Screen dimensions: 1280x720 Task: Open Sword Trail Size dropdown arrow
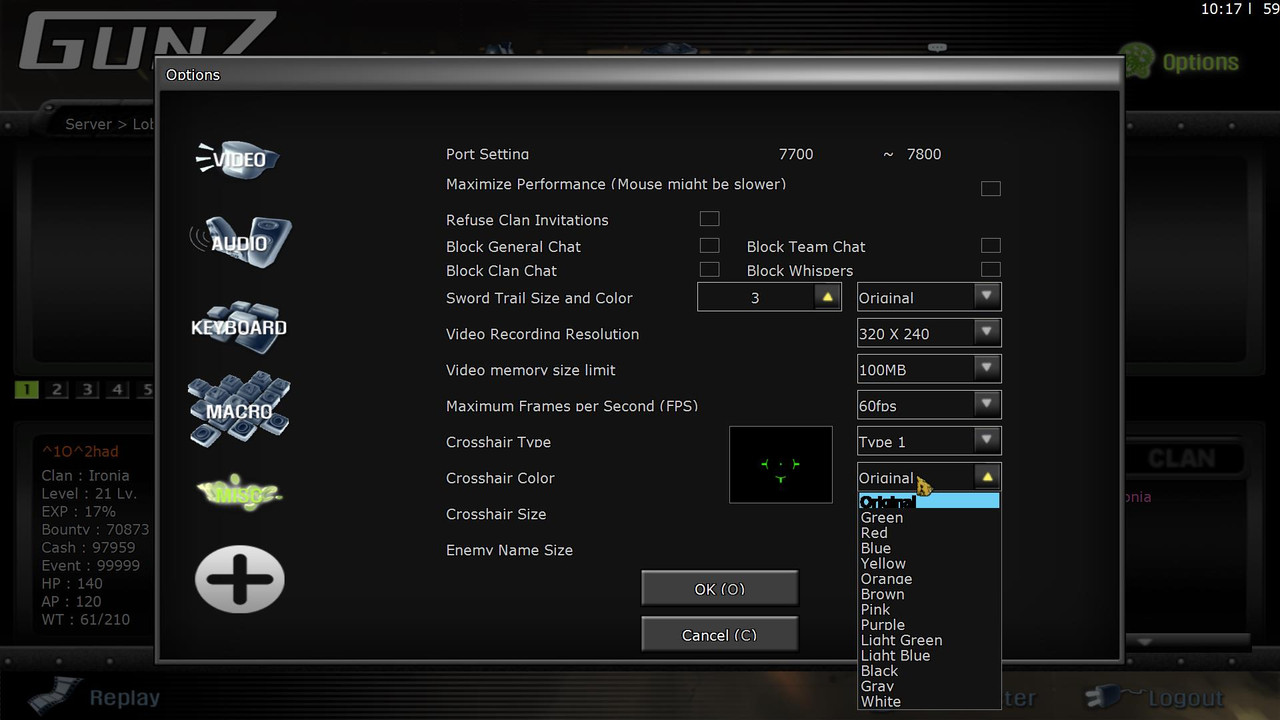coord(827,297)
